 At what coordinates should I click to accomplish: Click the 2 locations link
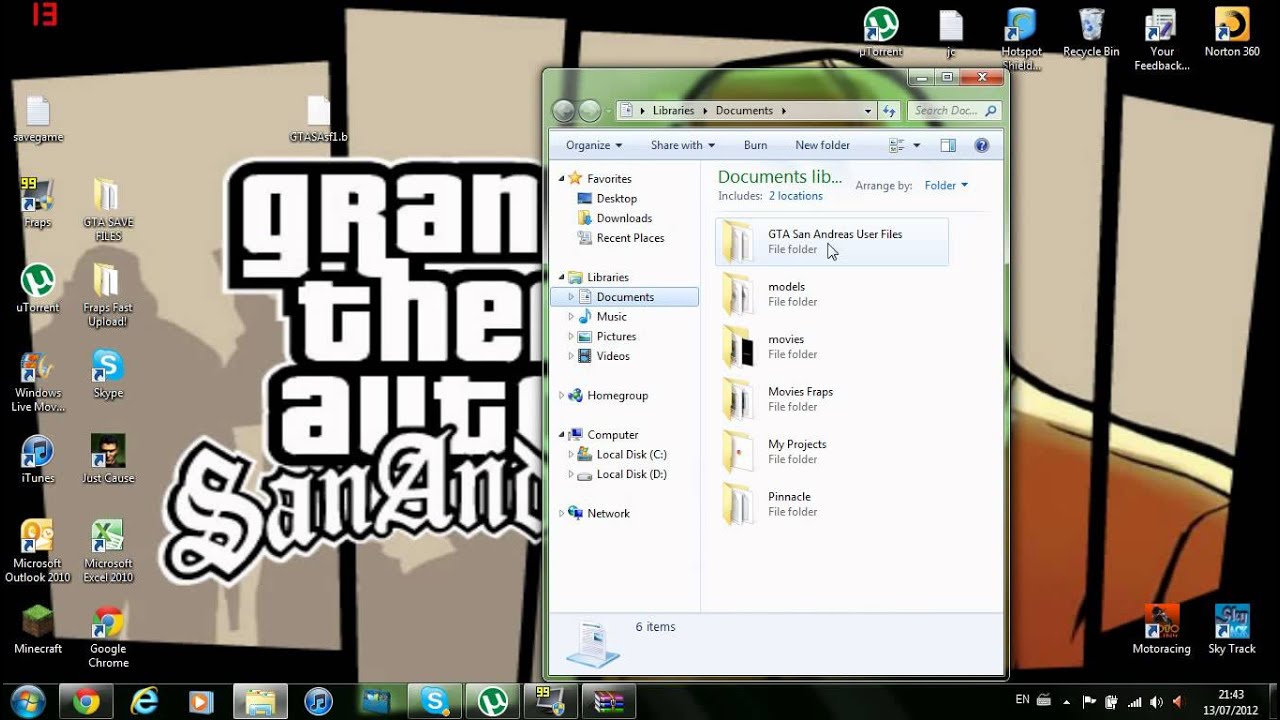(x=795, y=196)
